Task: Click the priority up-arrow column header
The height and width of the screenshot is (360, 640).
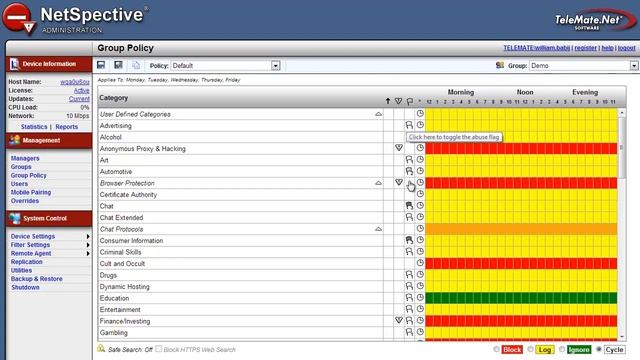Action: tap(388, 101)
